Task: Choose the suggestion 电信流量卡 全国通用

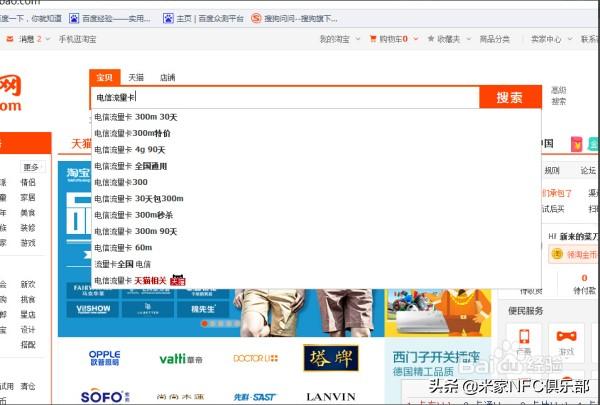Action: (x=316, y=166)
